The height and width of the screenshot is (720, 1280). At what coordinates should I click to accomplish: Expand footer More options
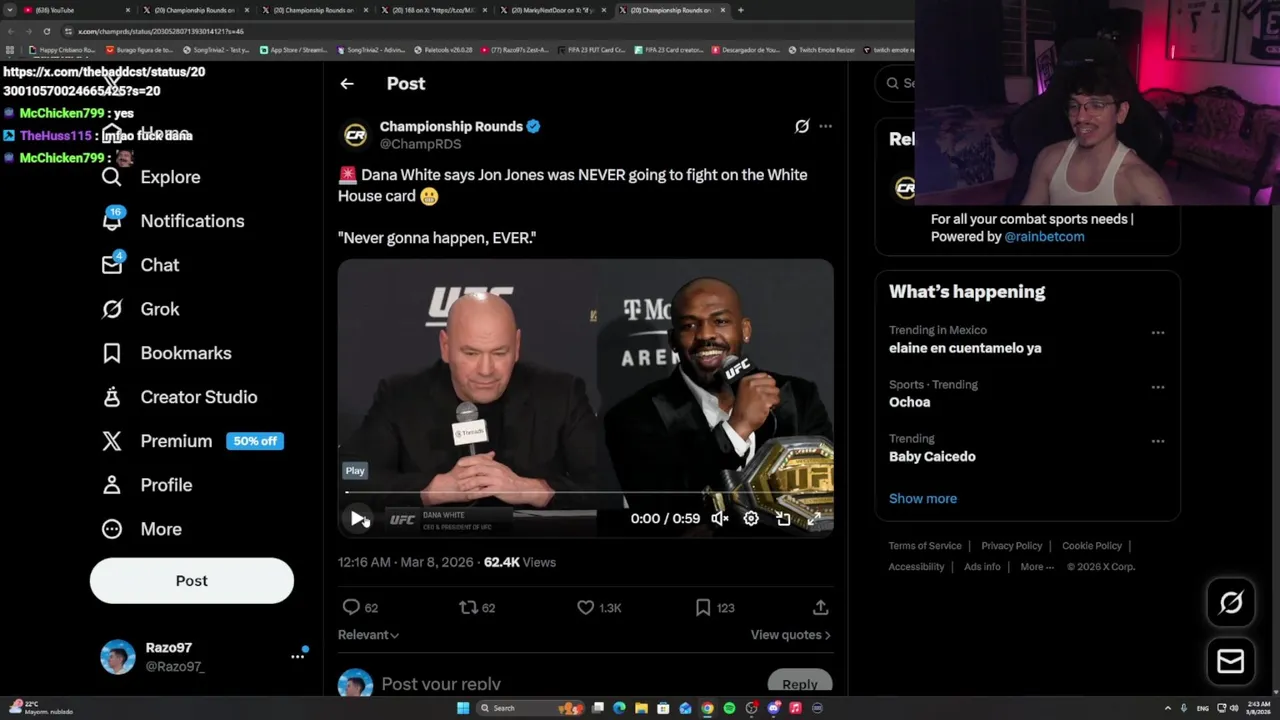(x=1037, y=567)
